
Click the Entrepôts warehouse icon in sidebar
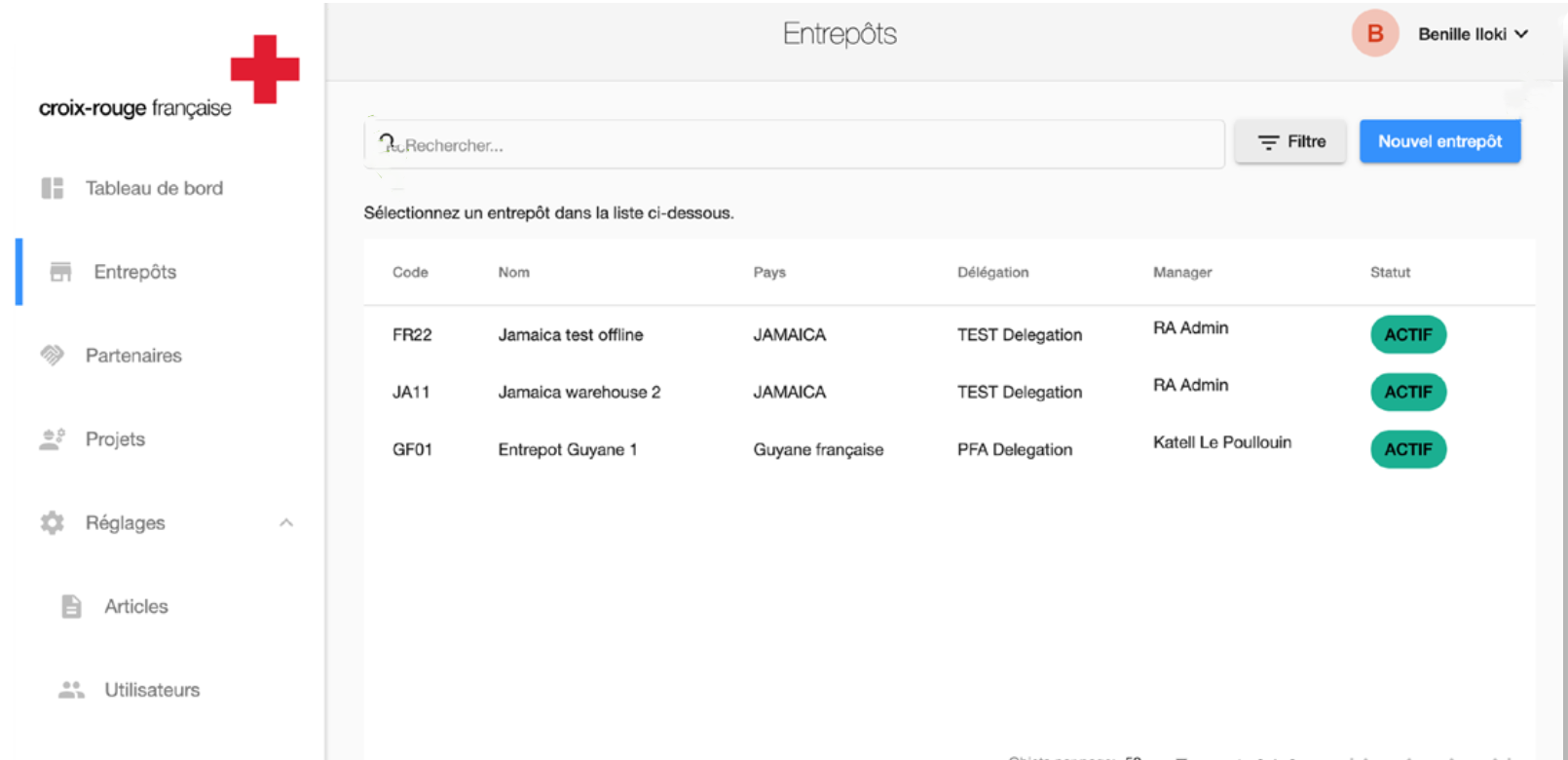tap(60, 272)
